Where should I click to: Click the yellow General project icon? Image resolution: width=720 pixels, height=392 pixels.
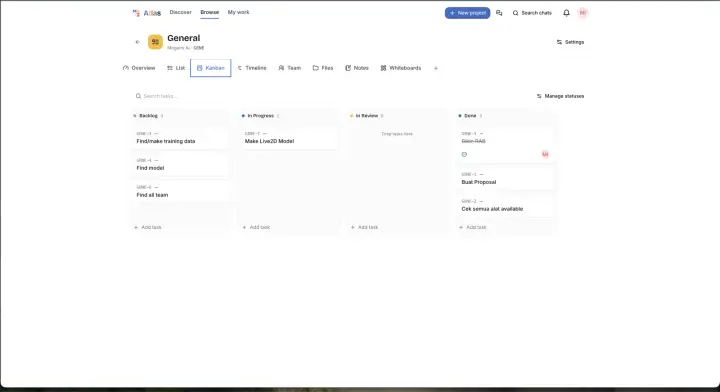point(155,42)
